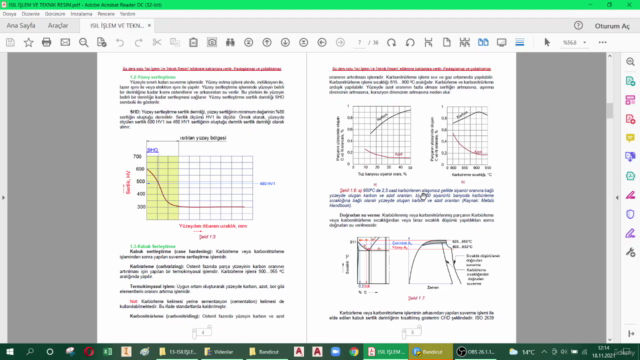The width and height of the screenshot is (640, 360).
Task: Open the protect shield tool in the sidebar
Action: [630, 214]
